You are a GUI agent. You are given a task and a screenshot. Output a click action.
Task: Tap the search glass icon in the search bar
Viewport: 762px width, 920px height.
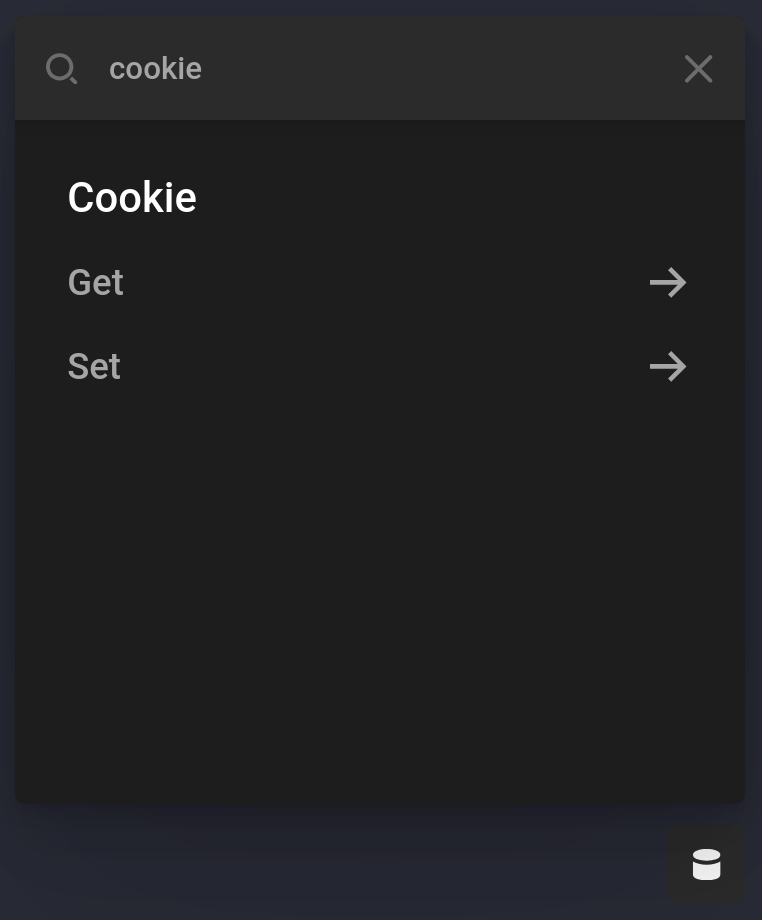pyautogui.click(x=61, y=68)
